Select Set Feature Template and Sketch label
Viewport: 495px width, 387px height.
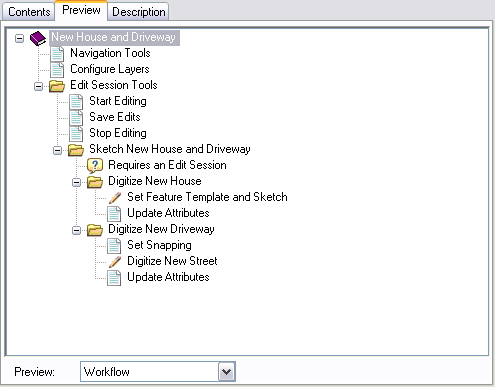(207, 197)
